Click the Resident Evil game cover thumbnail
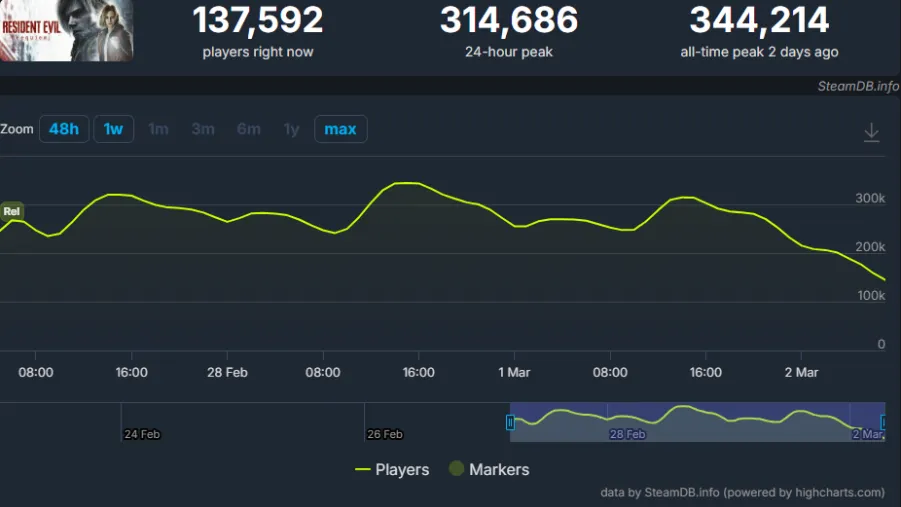Screen dimensions: 901x507 pos(66,30)
